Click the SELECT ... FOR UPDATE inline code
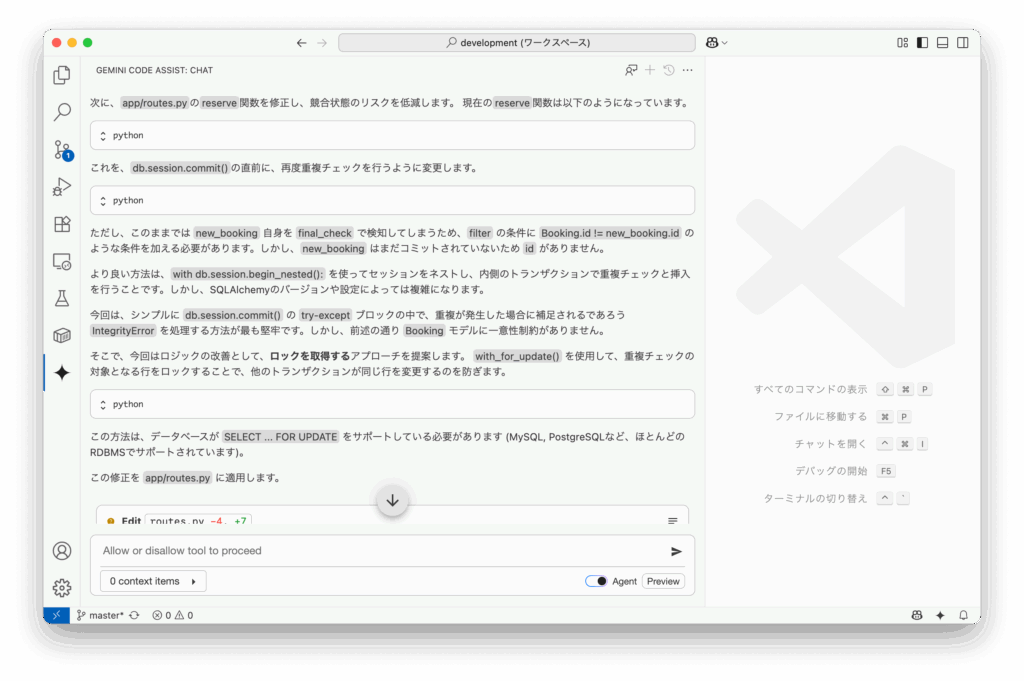 tap(281, 437)
